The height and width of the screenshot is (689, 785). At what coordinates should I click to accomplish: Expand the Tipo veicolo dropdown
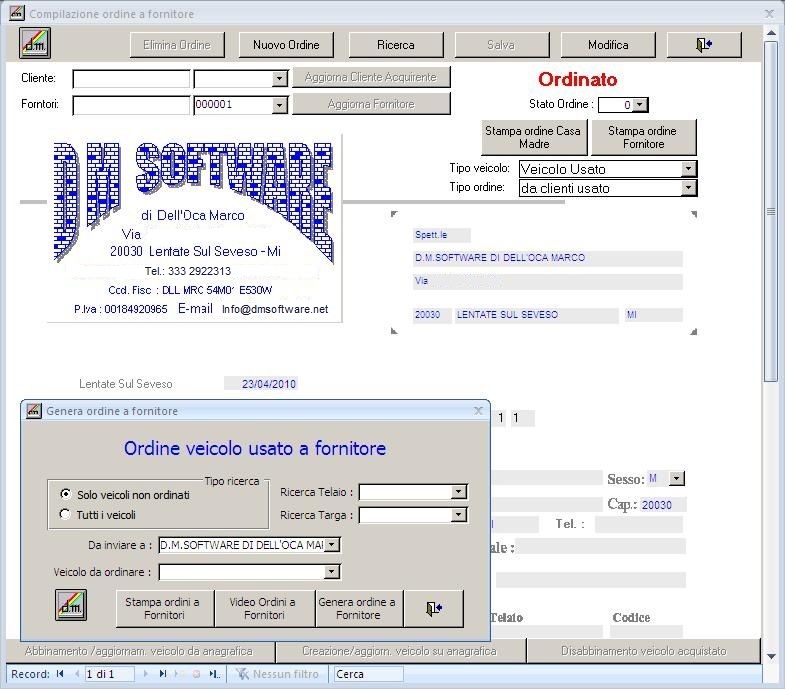[689, 169]
